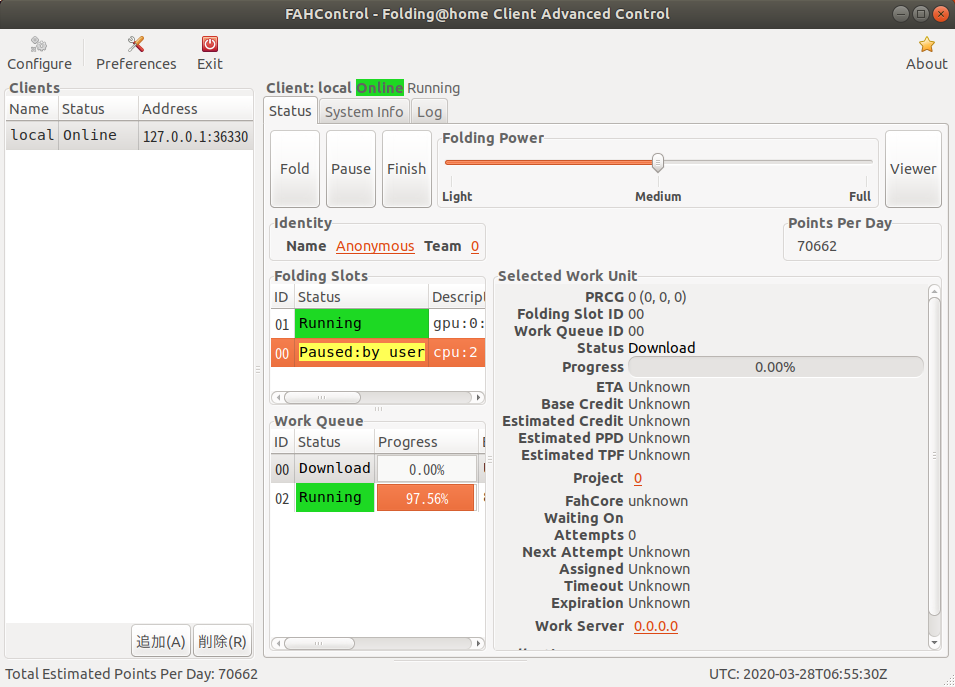The height and width of the screenshot is (687, 955).
Task: Click Total Estimated Points Per Day text
Action: (132, 674)
